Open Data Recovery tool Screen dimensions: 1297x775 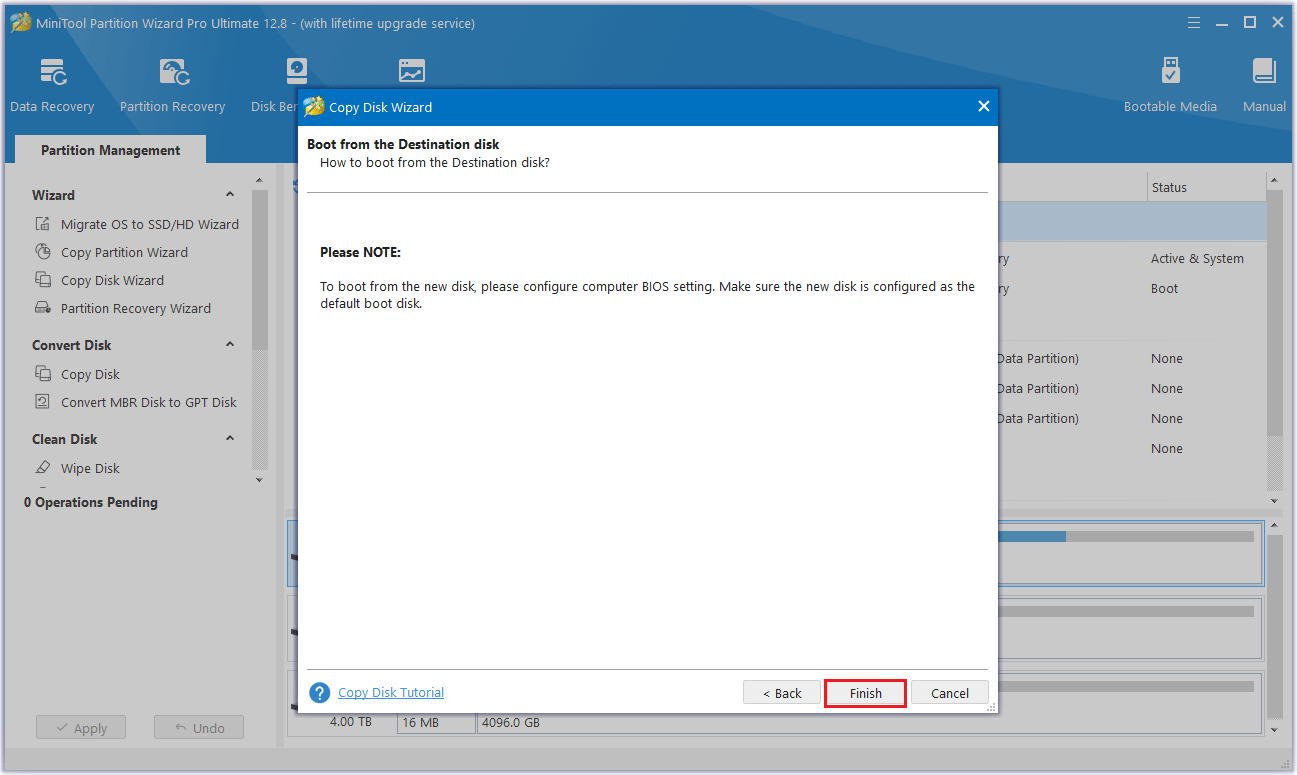coord(52,86)
